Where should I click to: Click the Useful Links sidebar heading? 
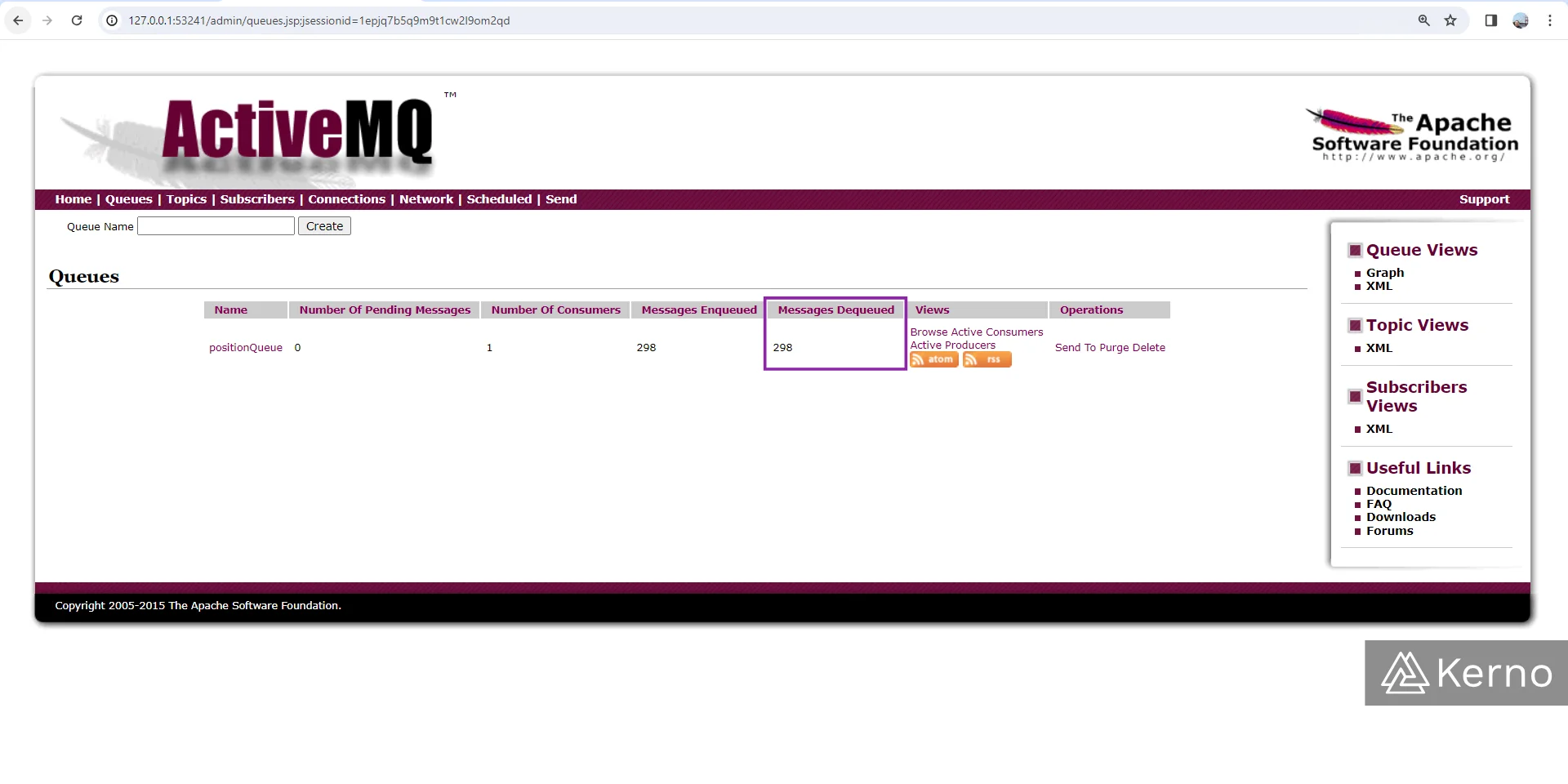[x=1419, y=468]
